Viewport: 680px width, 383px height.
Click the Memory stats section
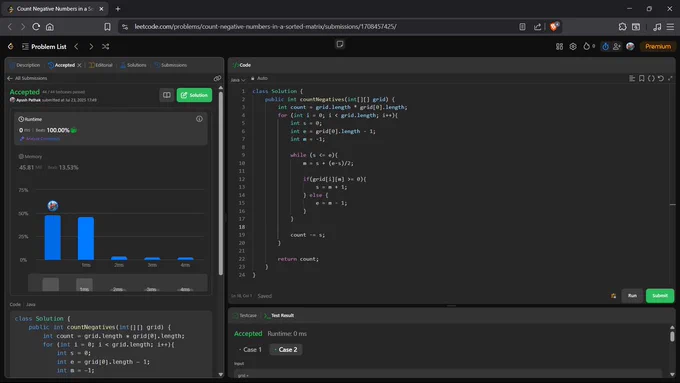pos(111,162)
